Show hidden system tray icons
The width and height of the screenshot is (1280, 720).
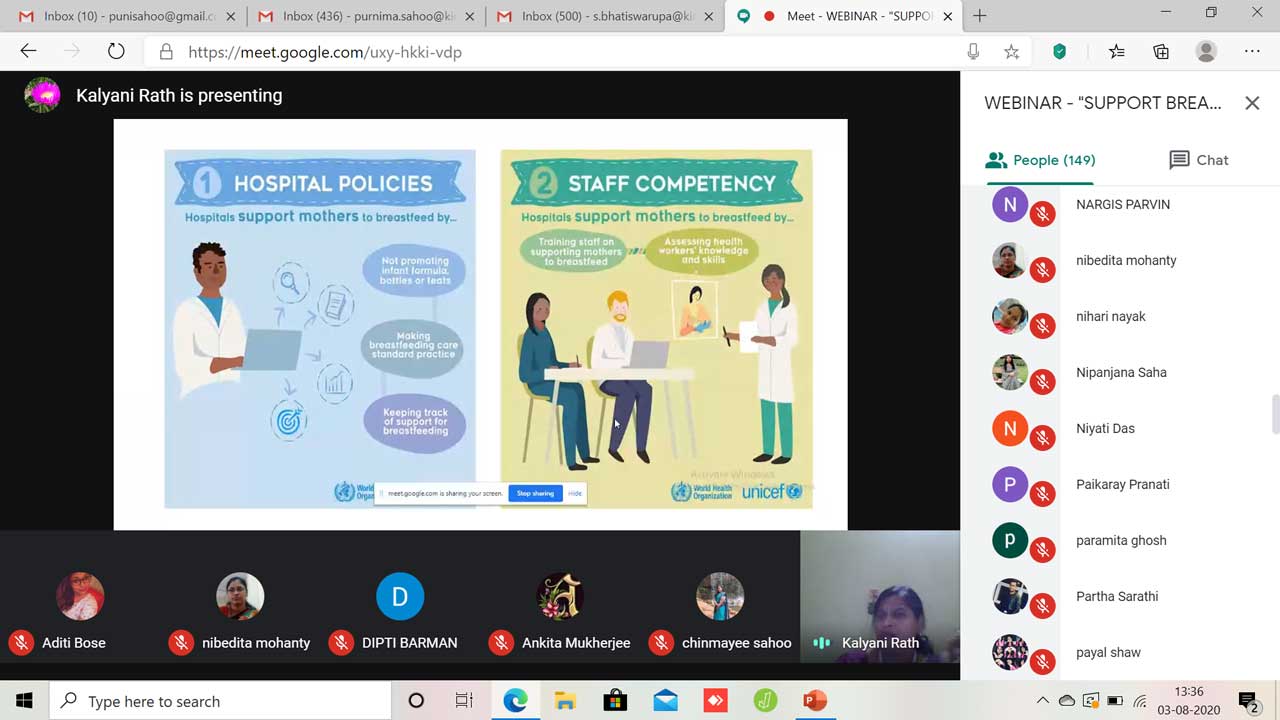click(x=1042, y=701)
